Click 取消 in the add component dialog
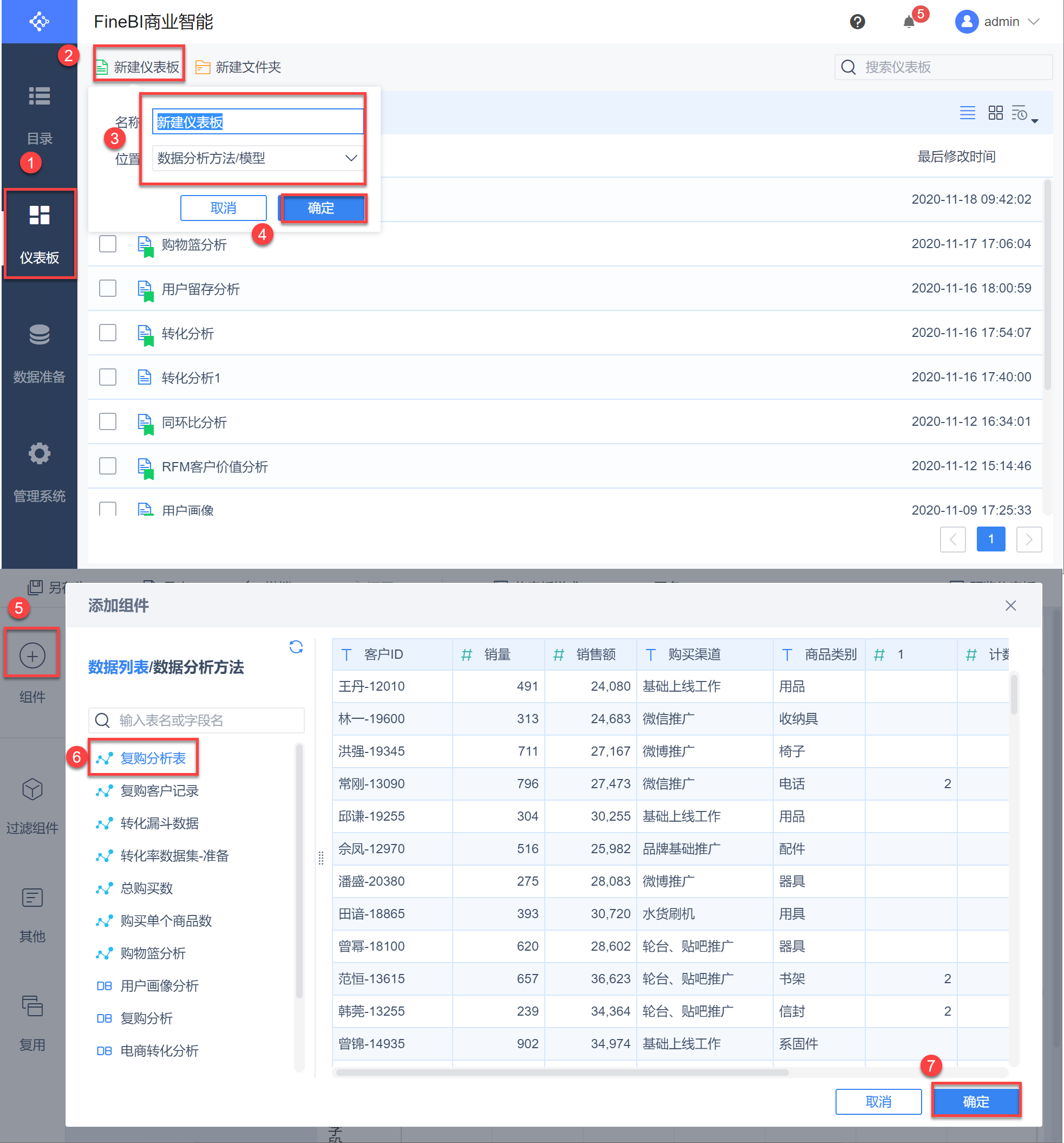 (878, 1101)
